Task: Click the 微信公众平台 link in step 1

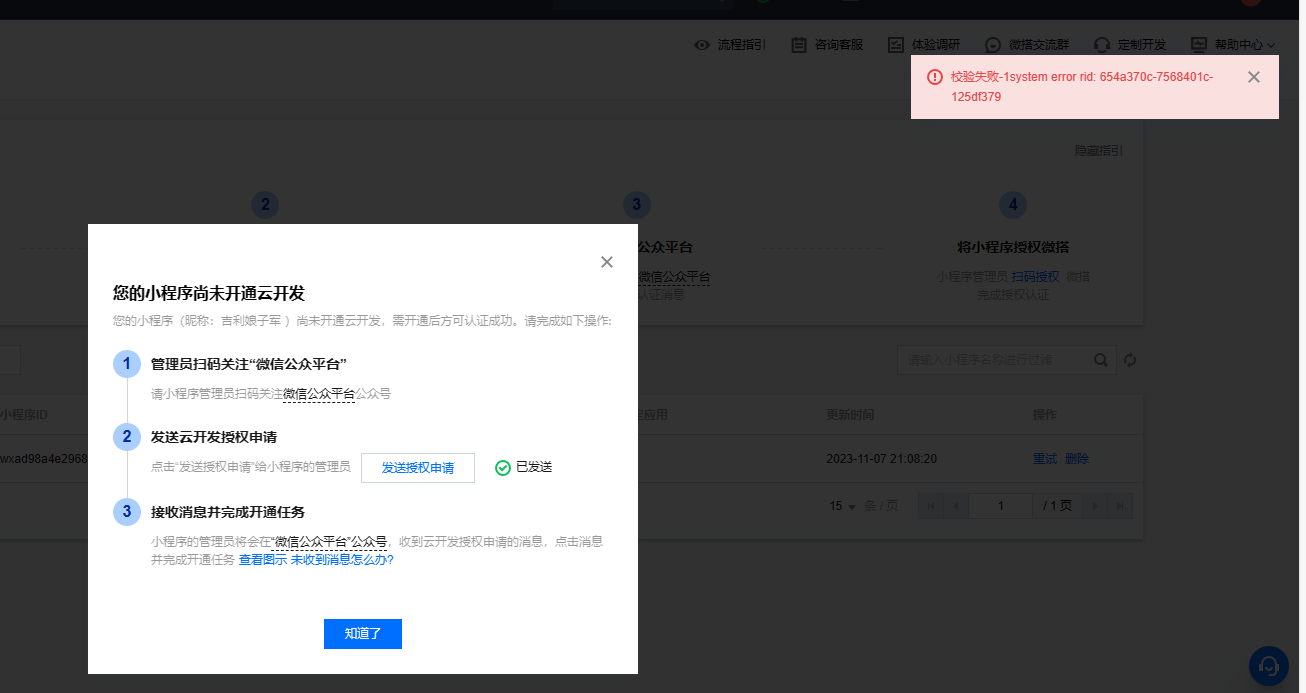Action: (x=319, y=394)
